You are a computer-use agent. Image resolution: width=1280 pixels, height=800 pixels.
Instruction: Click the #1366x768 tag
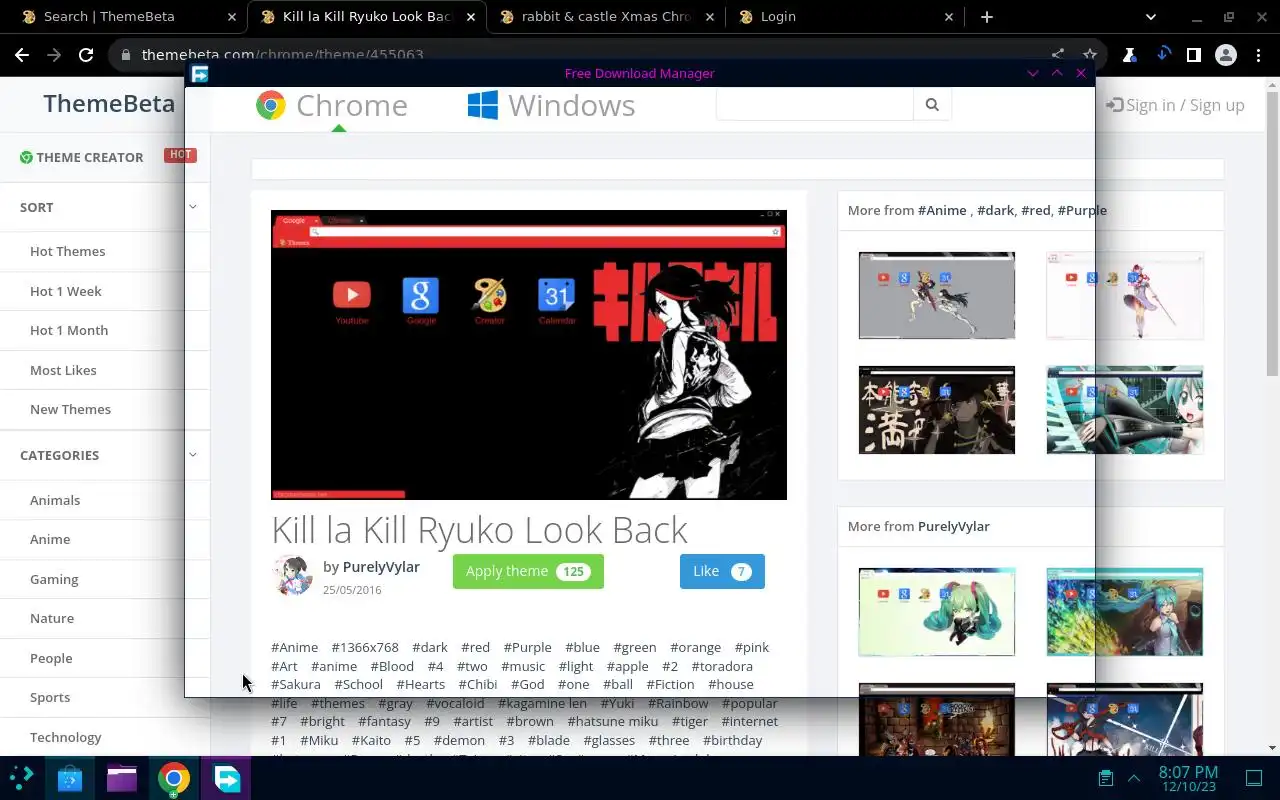365,647
